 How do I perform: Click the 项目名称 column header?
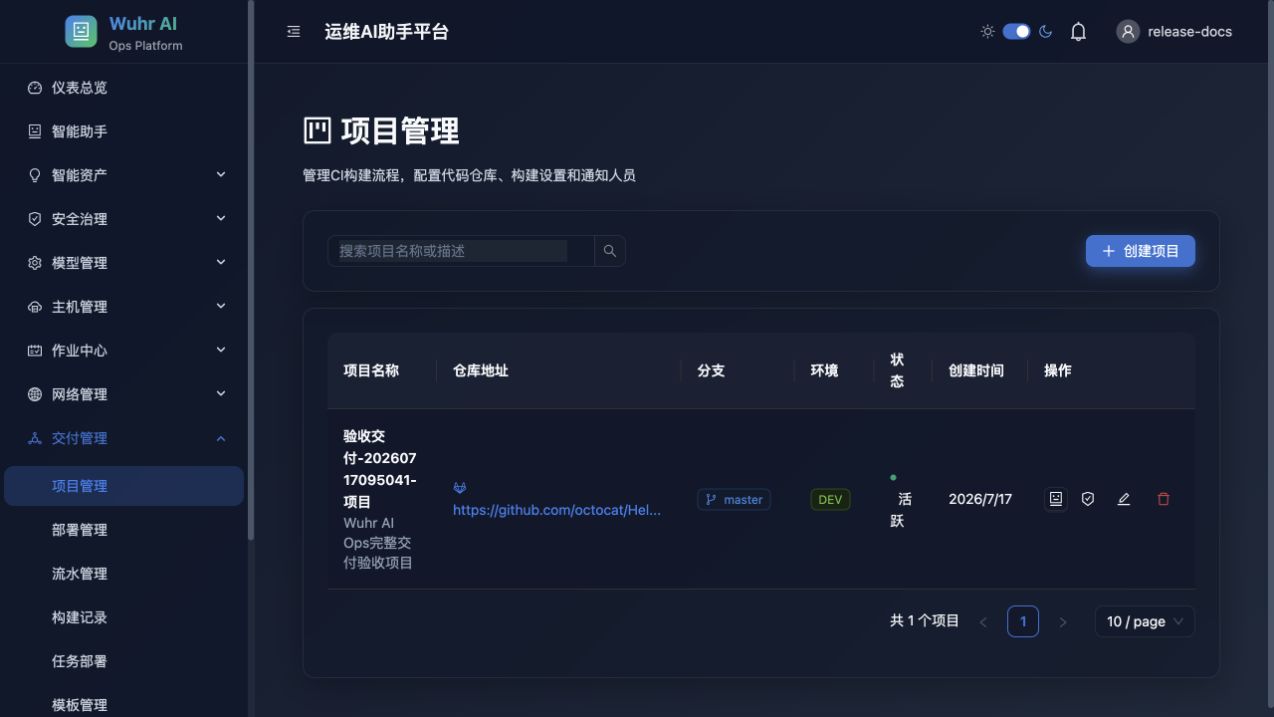pyautogui.click(x=371, y=370)
